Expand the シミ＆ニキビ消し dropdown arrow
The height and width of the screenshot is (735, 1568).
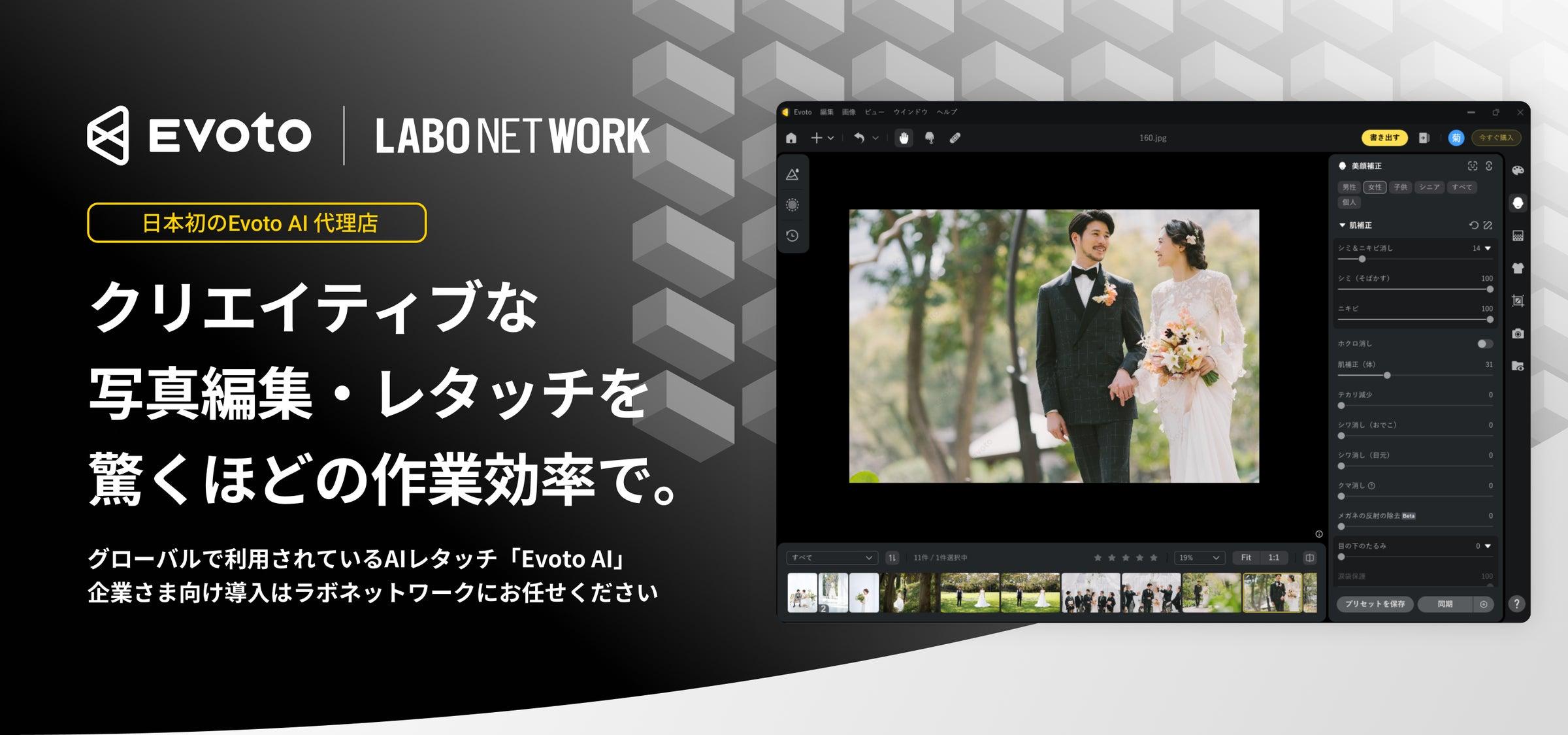(x=1488, y=248)
